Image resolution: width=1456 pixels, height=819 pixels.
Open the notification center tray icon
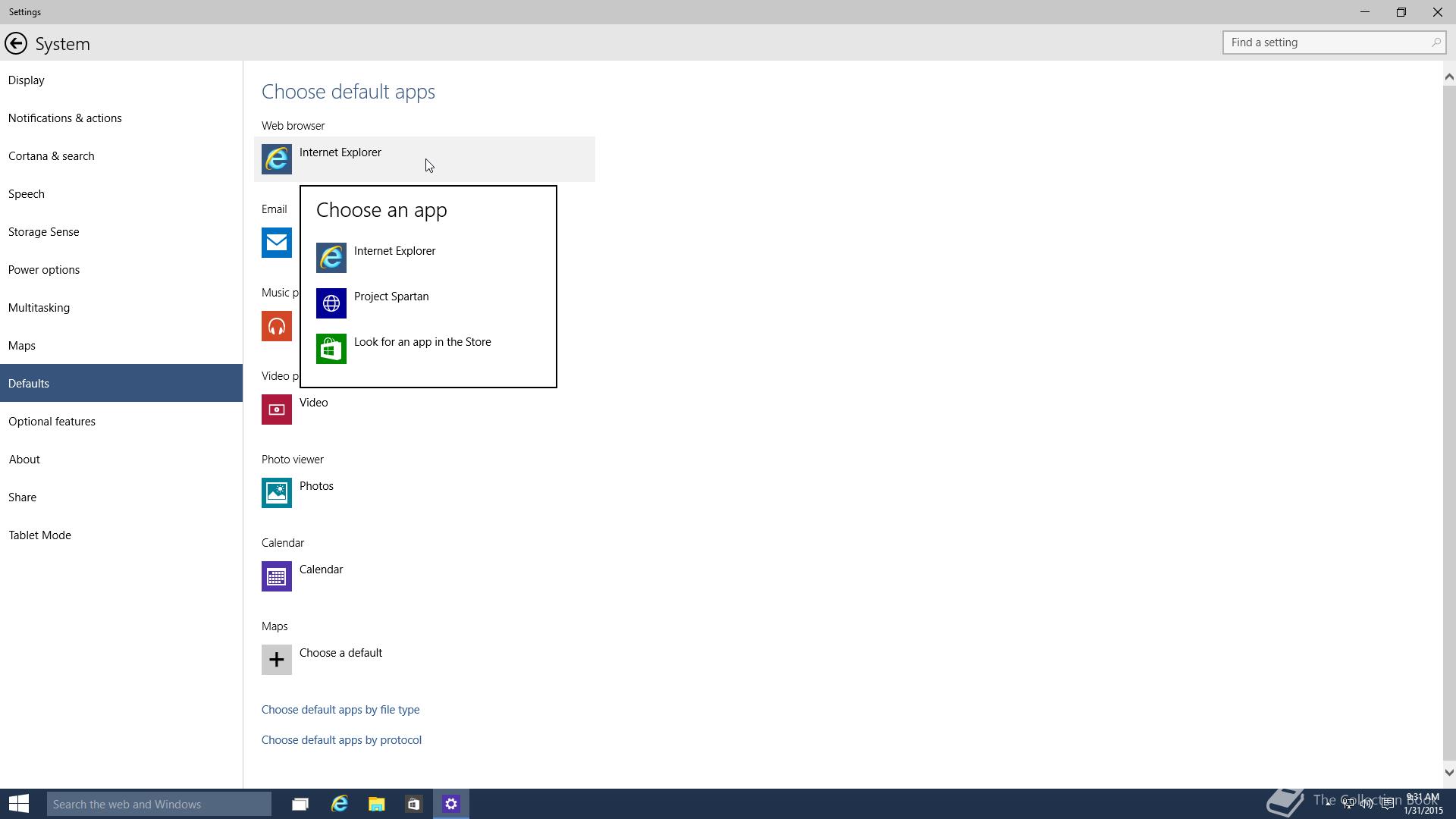[x=1387, y=804]
